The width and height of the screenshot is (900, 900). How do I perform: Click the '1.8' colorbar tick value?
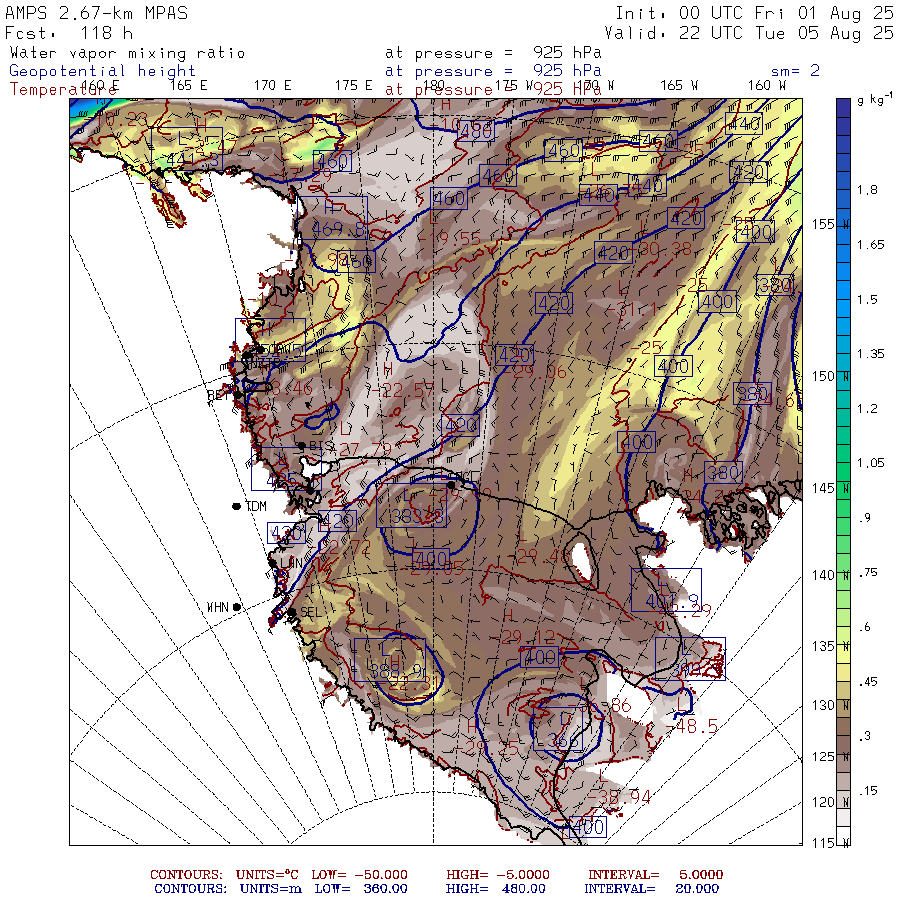pos(867,190)
